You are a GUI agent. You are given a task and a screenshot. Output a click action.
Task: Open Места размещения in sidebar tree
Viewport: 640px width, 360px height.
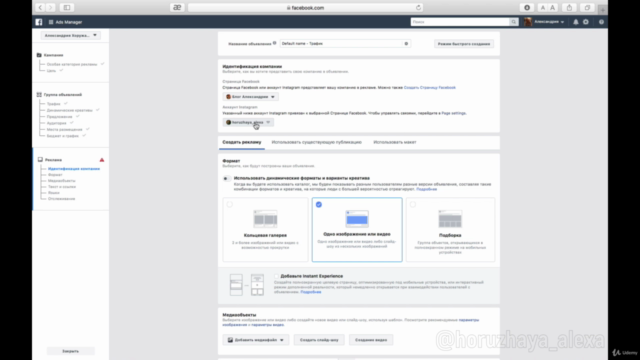(x=64, y=129)
